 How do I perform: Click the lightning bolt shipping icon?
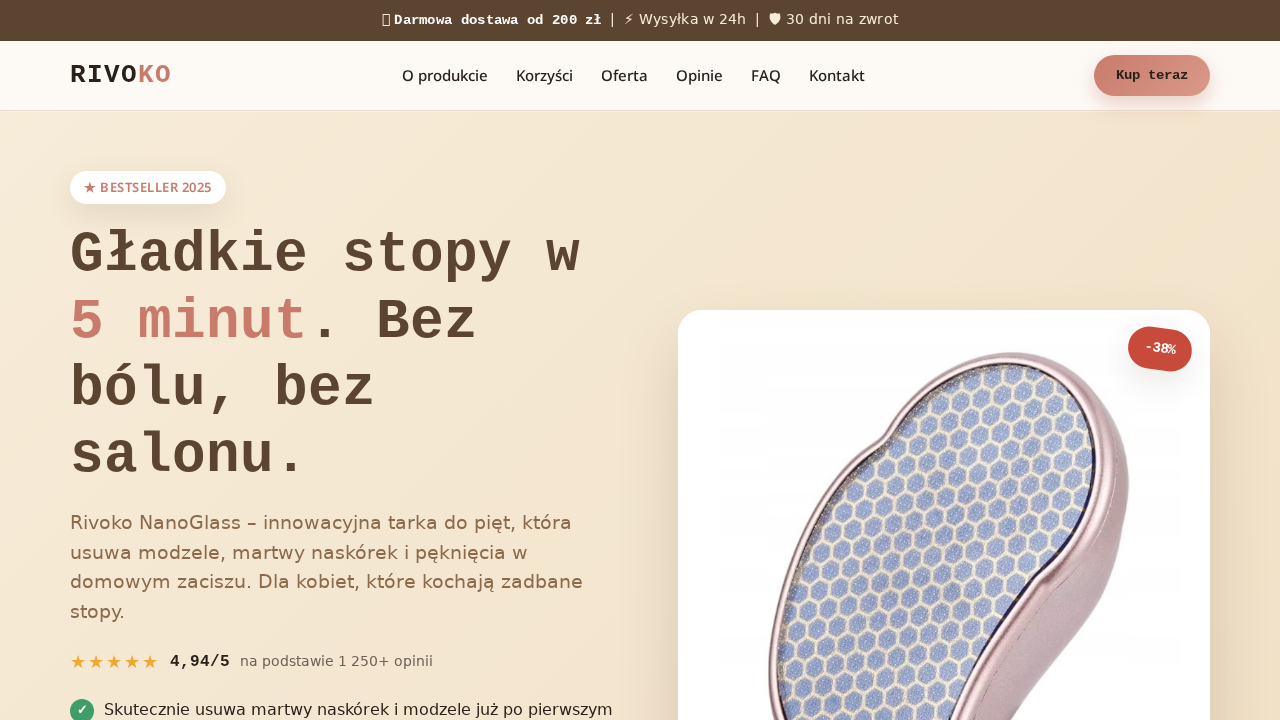point(629,19)
